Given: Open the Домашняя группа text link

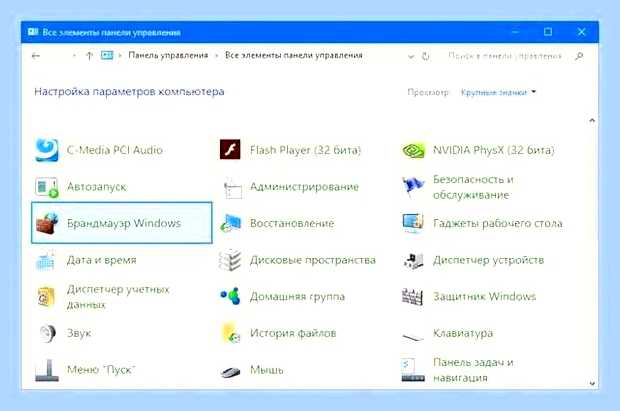Looking at the screenshot, I should pyautogui.click(x=297, y=297).
